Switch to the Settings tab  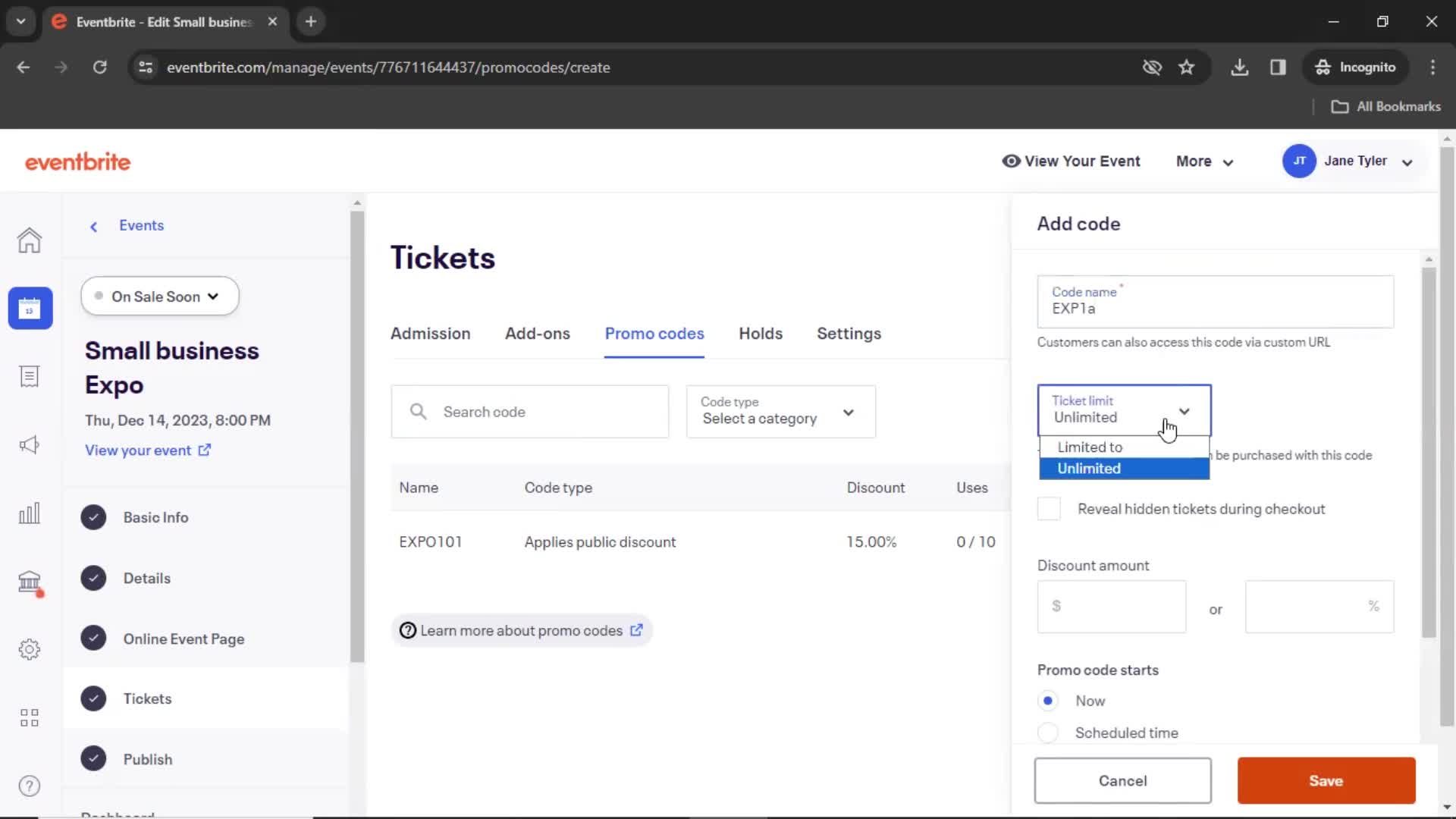pos(848,333)
